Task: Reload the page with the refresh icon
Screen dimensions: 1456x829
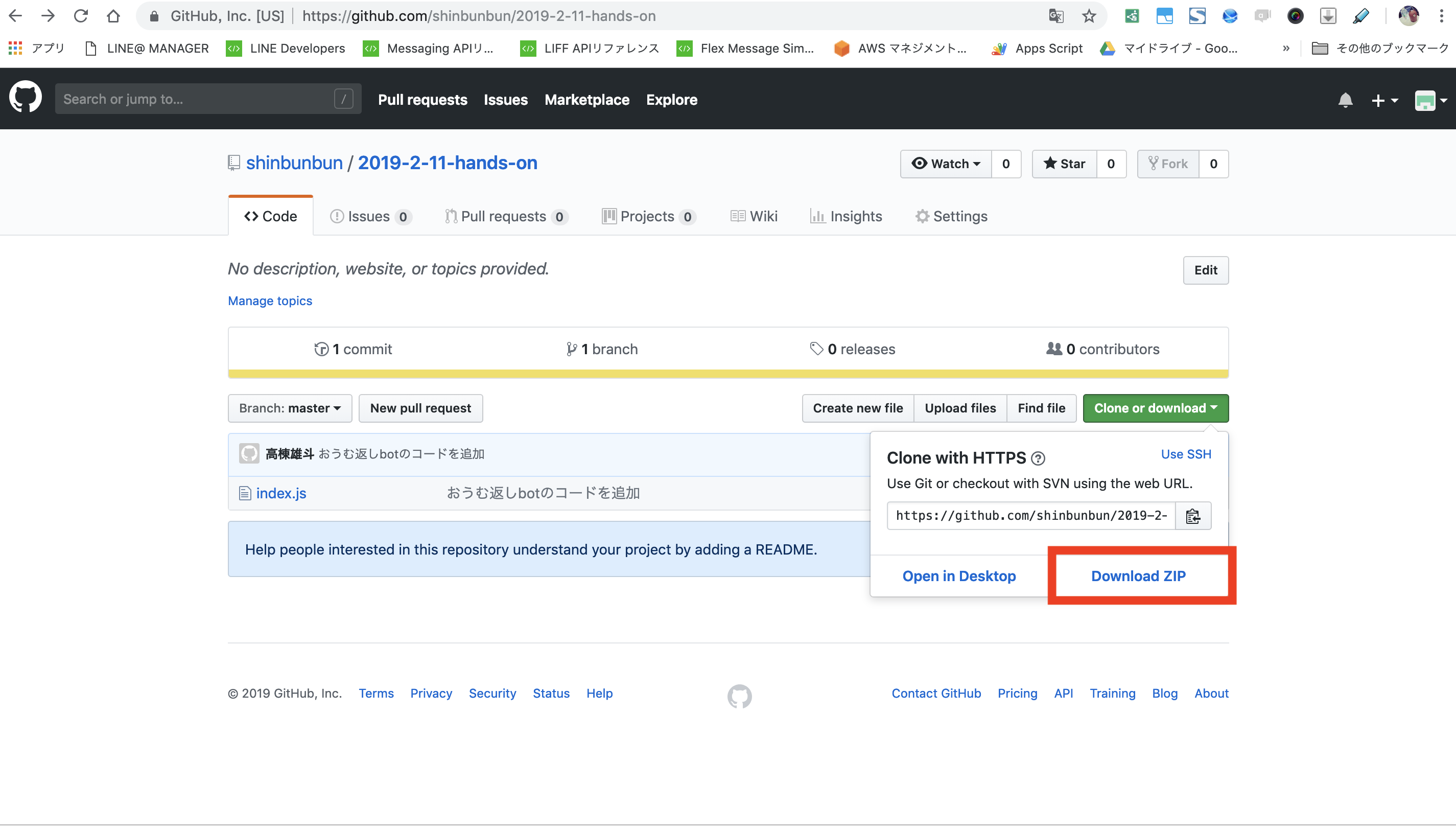Action: pos(80,15)
